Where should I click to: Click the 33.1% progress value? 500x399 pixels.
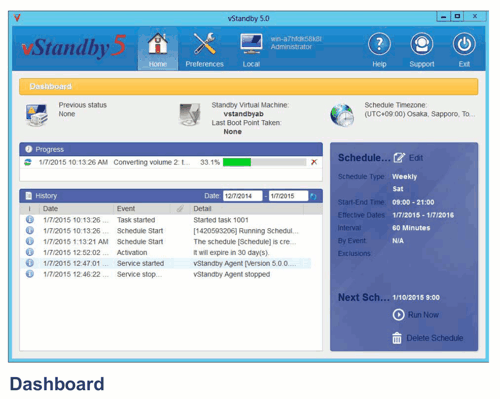tap(210, 162)
